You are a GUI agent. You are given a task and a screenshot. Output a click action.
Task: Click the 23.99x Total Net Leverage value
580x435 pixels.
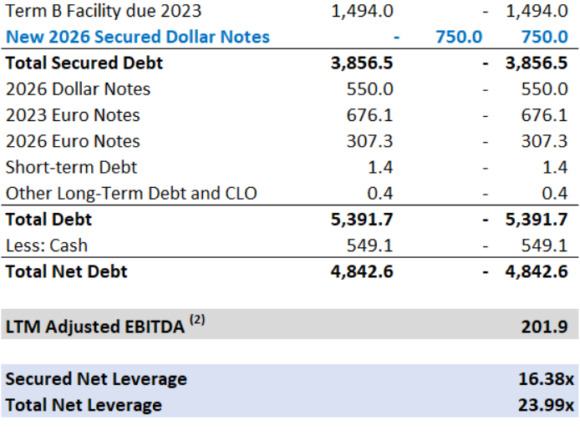point(546,405)
